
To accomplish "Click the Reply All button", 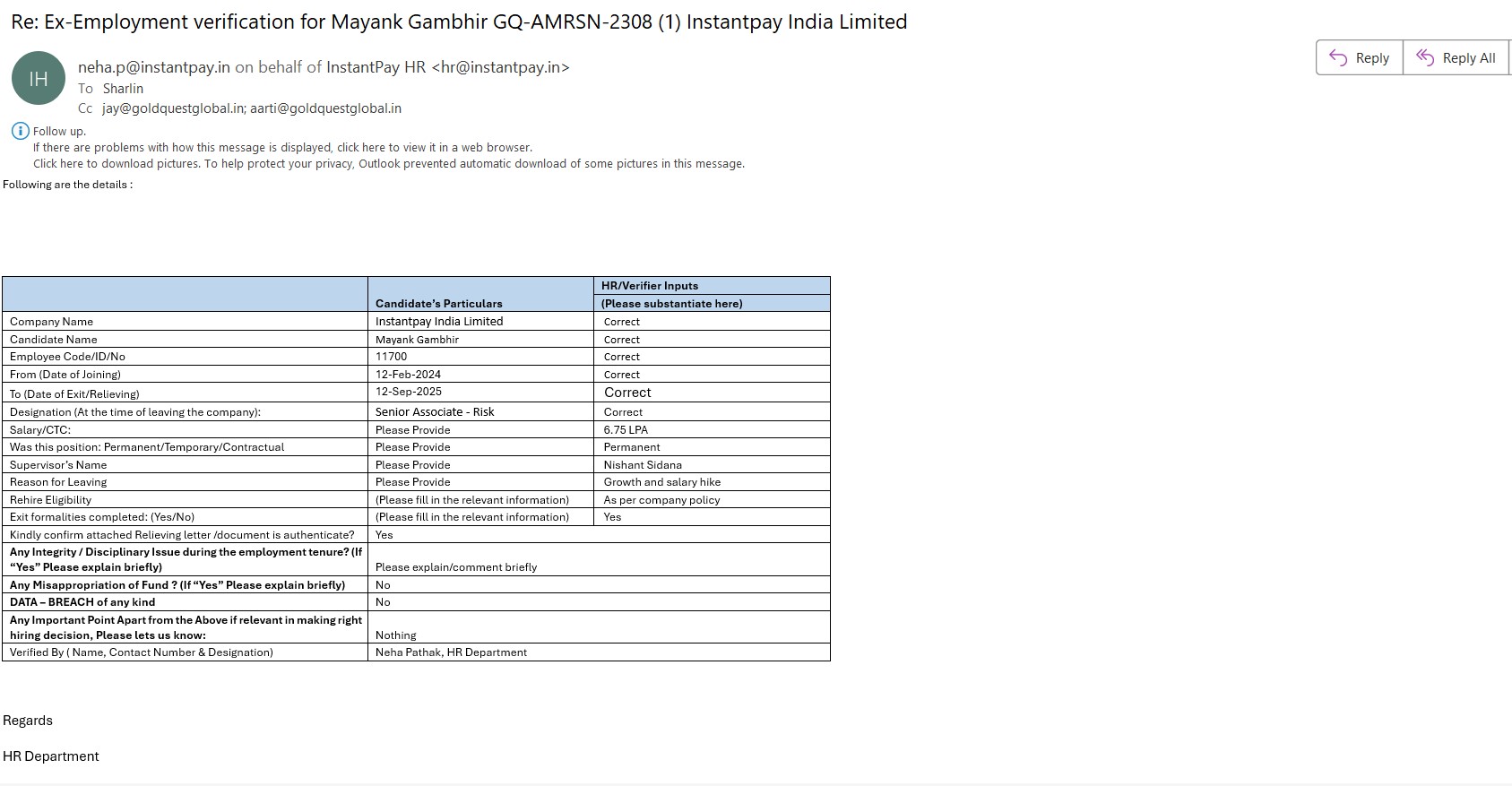I will [x=1456, y=57].
